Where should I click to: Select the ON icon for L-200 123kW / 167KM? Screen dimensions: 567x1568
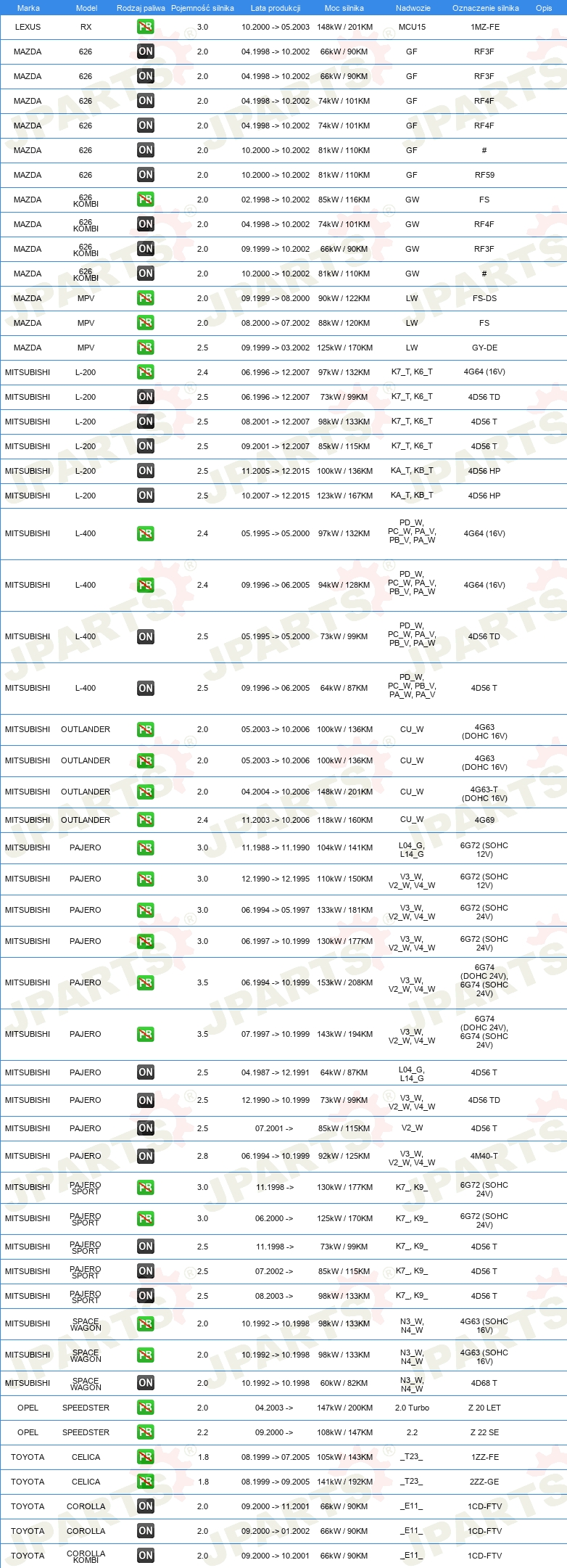click(146, 496)
